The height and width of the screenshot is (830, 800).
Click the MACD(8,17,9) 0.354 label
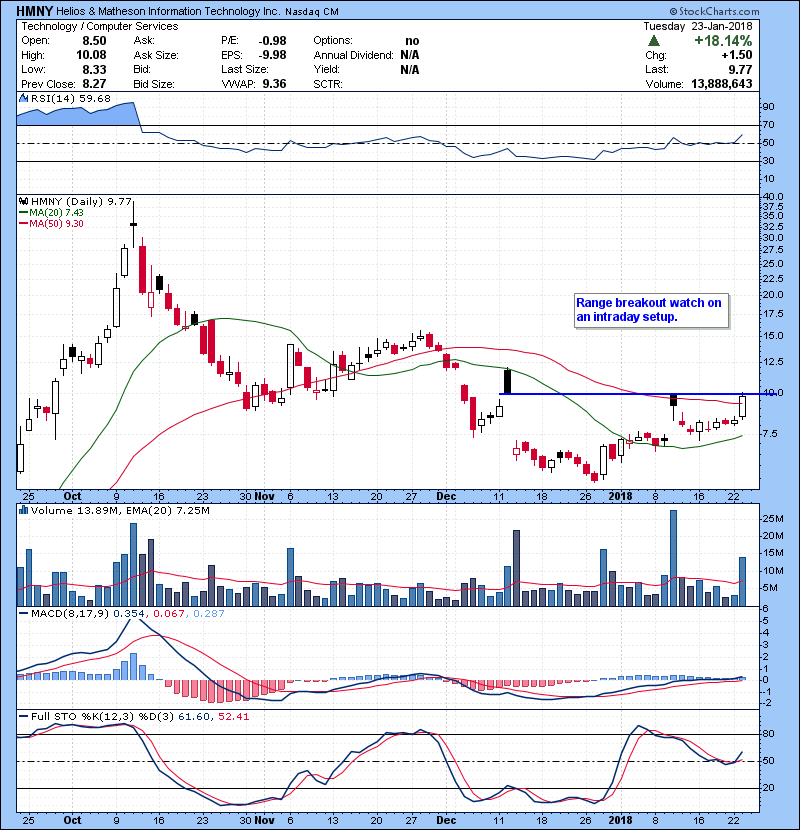[x=87, y=613]
